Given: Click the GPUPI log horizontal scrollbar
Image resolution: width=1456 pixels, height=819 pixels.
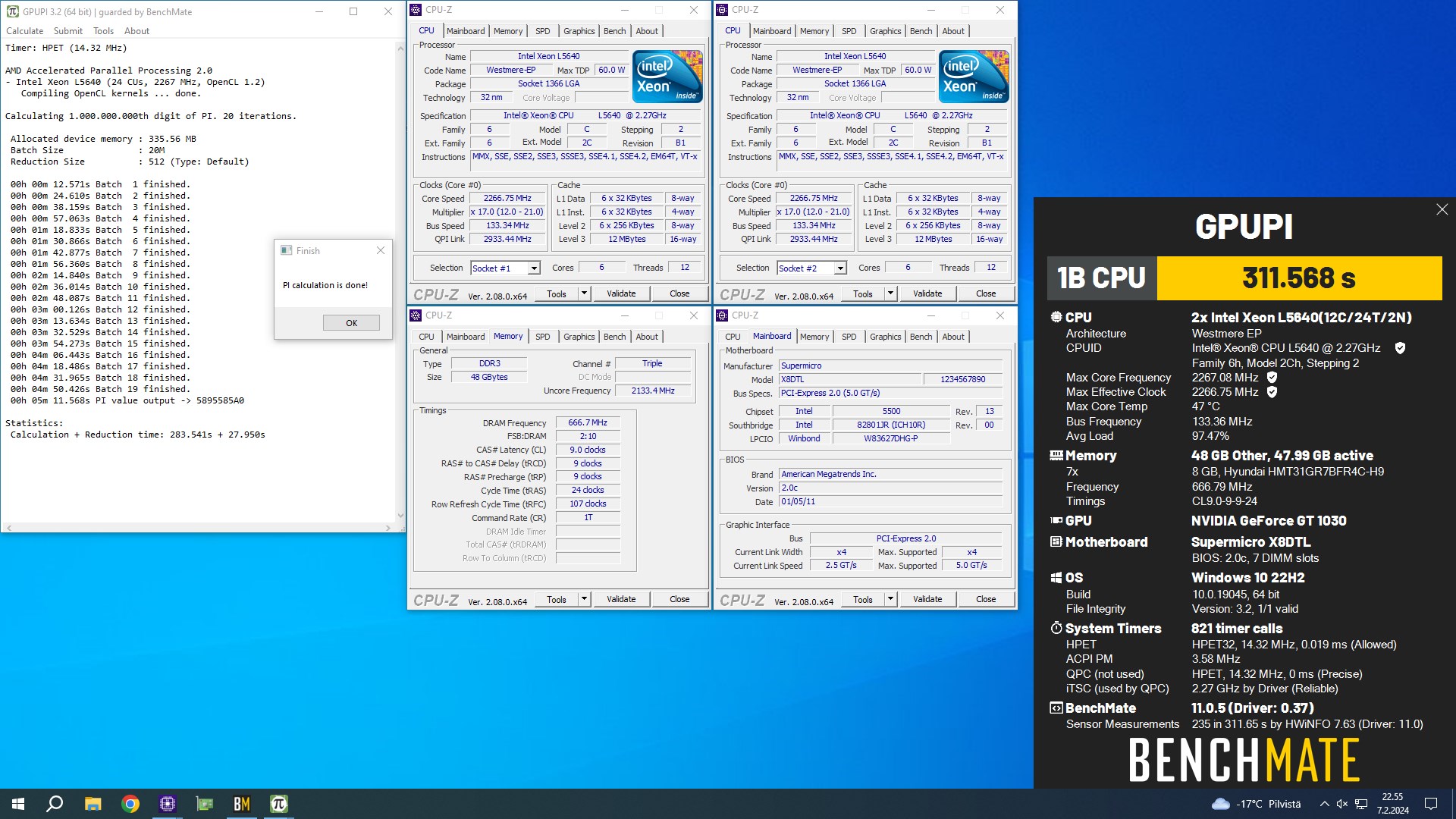Looking at the screenshot, I should tap(199, 527).
